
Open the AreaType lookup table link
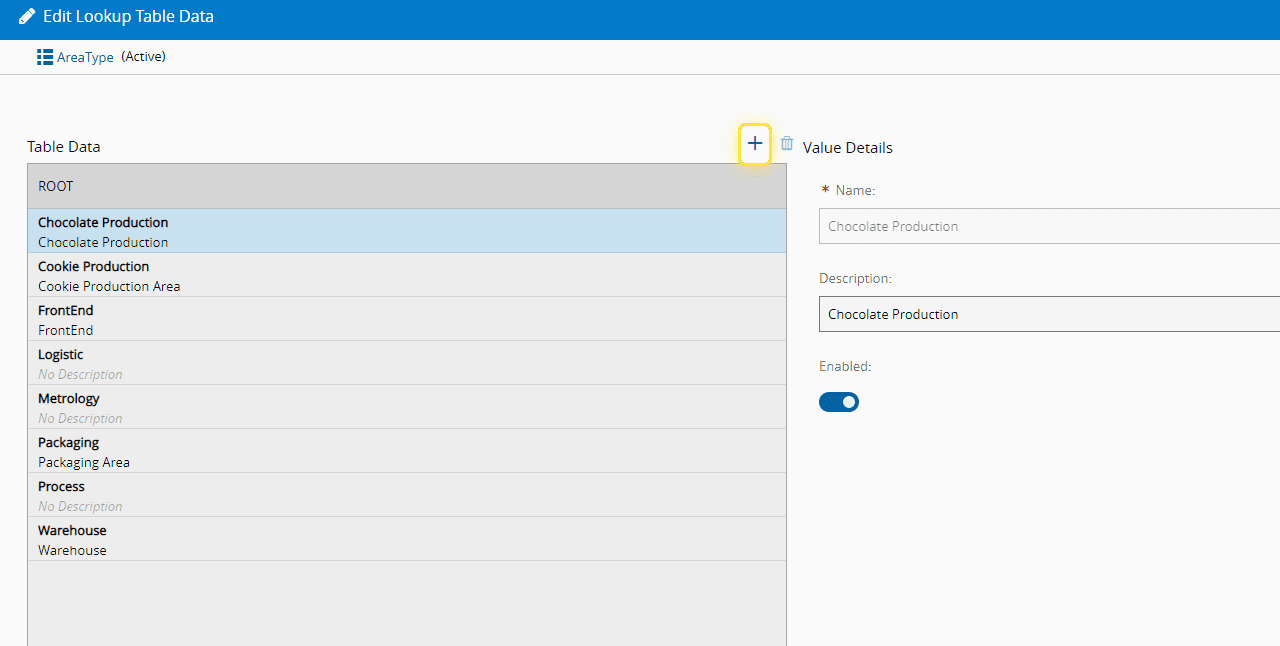85,57
